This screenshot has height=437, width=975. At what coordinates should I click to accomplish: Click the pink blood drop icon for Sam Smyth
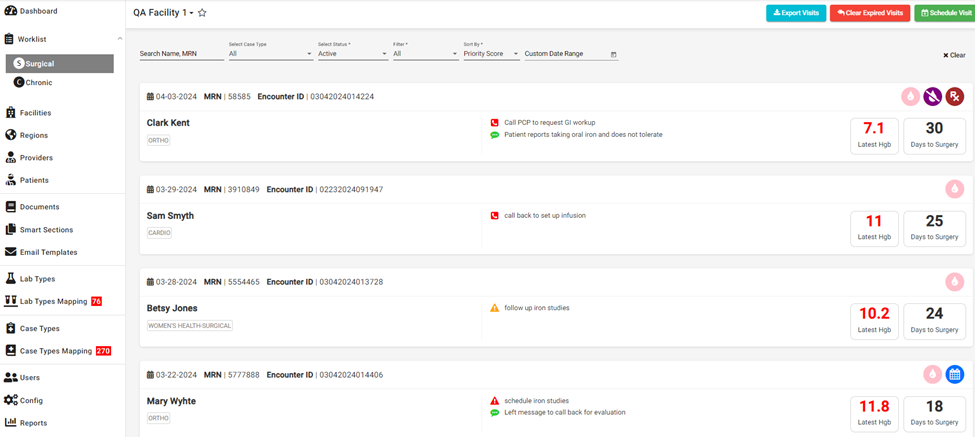[x=955, y=189]
